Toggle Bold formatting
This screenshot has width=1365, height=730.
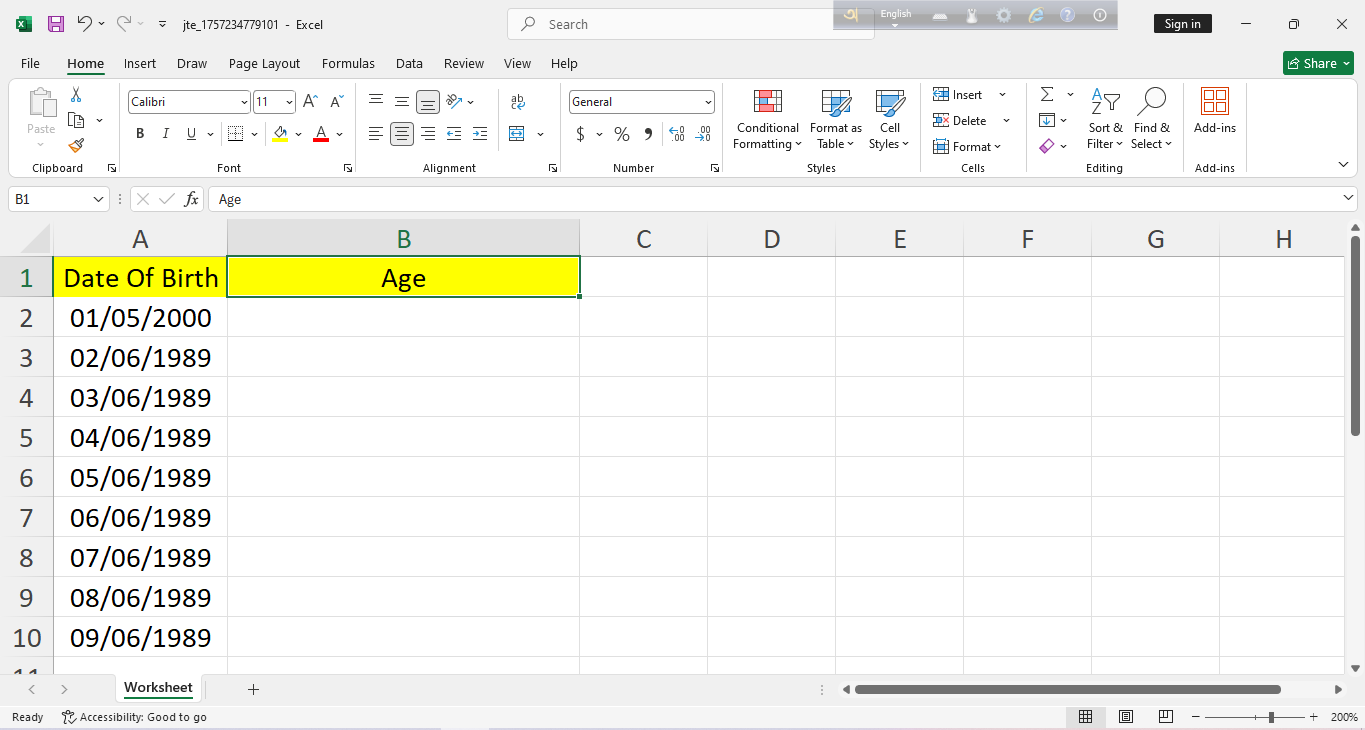coord(140,134)
